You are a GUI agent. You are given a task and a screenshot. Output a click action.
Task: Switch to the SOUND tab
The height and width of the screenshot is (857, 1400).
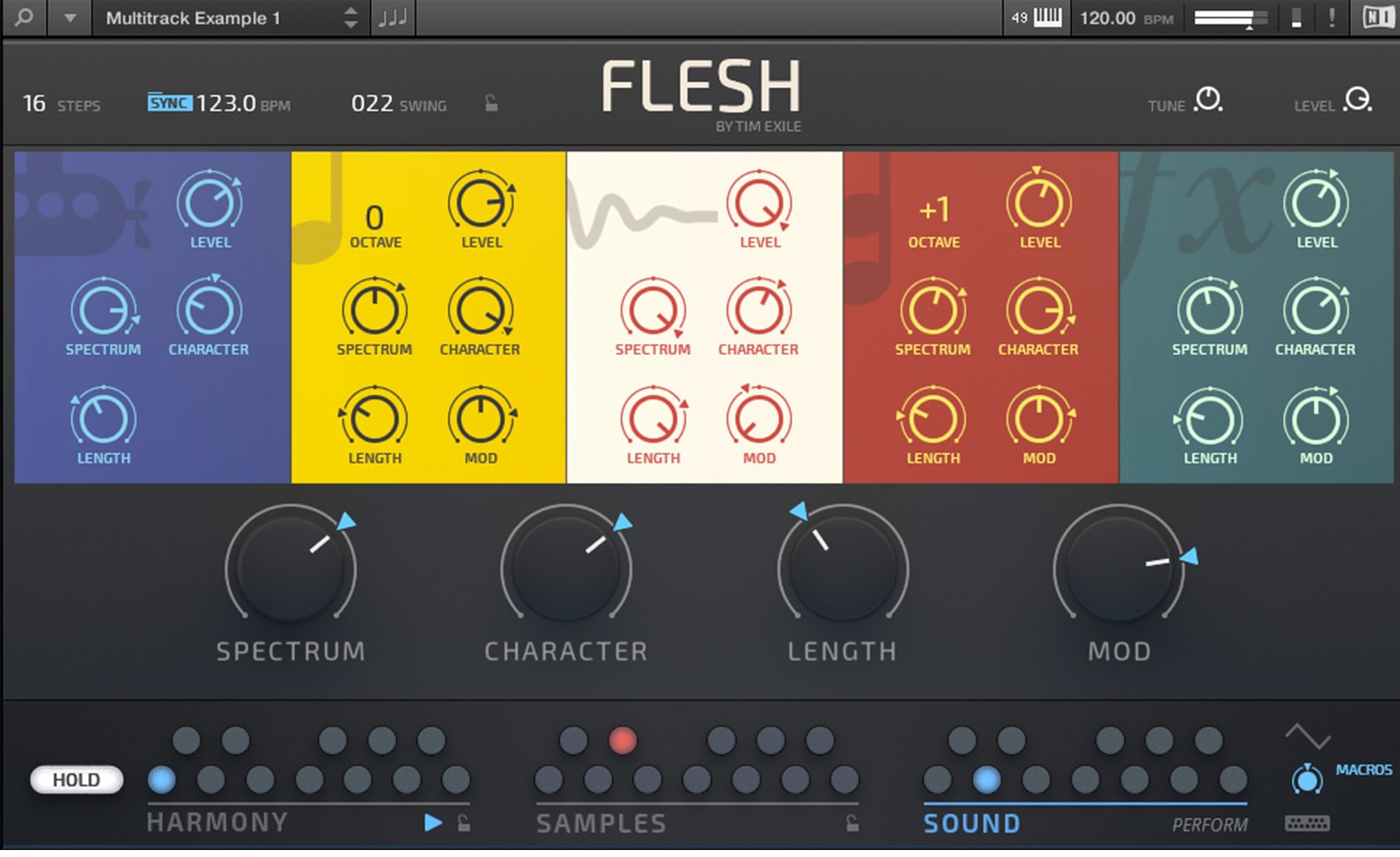[x=972, y=823]
